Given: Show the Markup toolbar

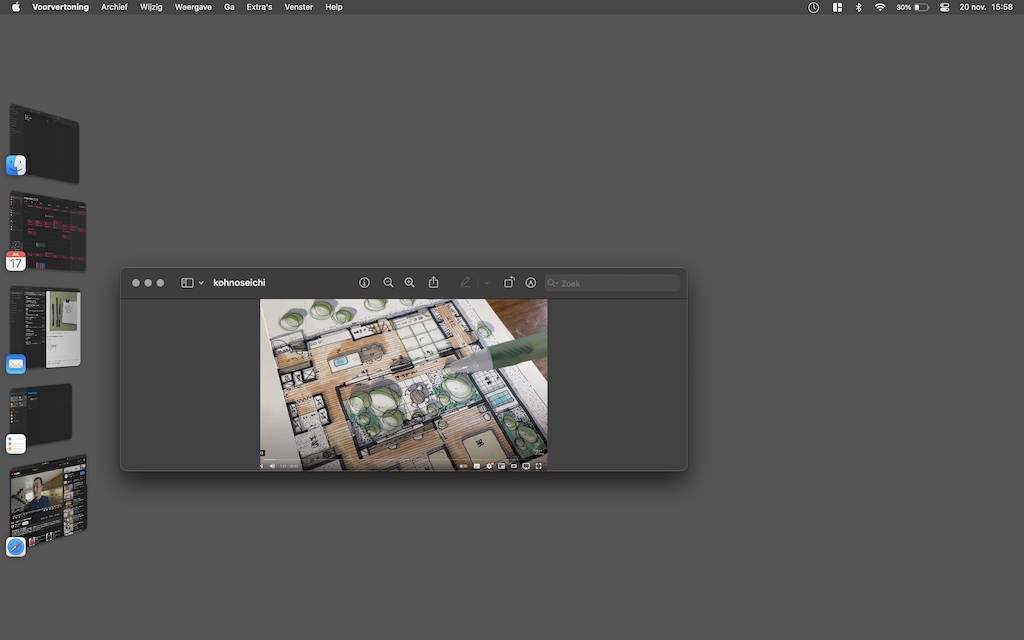Looking at the screenshot, I should (x=531, y=283).
